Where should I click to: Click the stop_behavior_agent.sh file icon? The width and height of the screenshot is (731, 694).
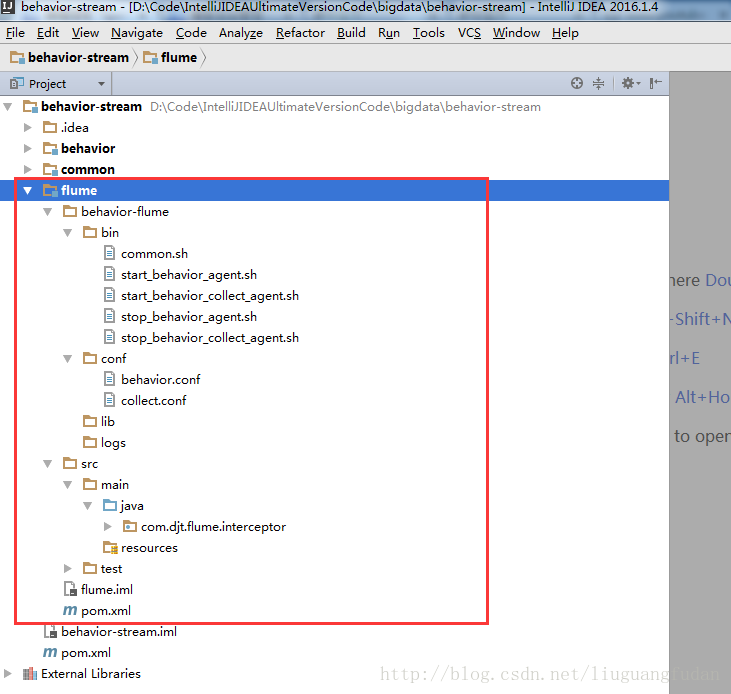point(109,316)
